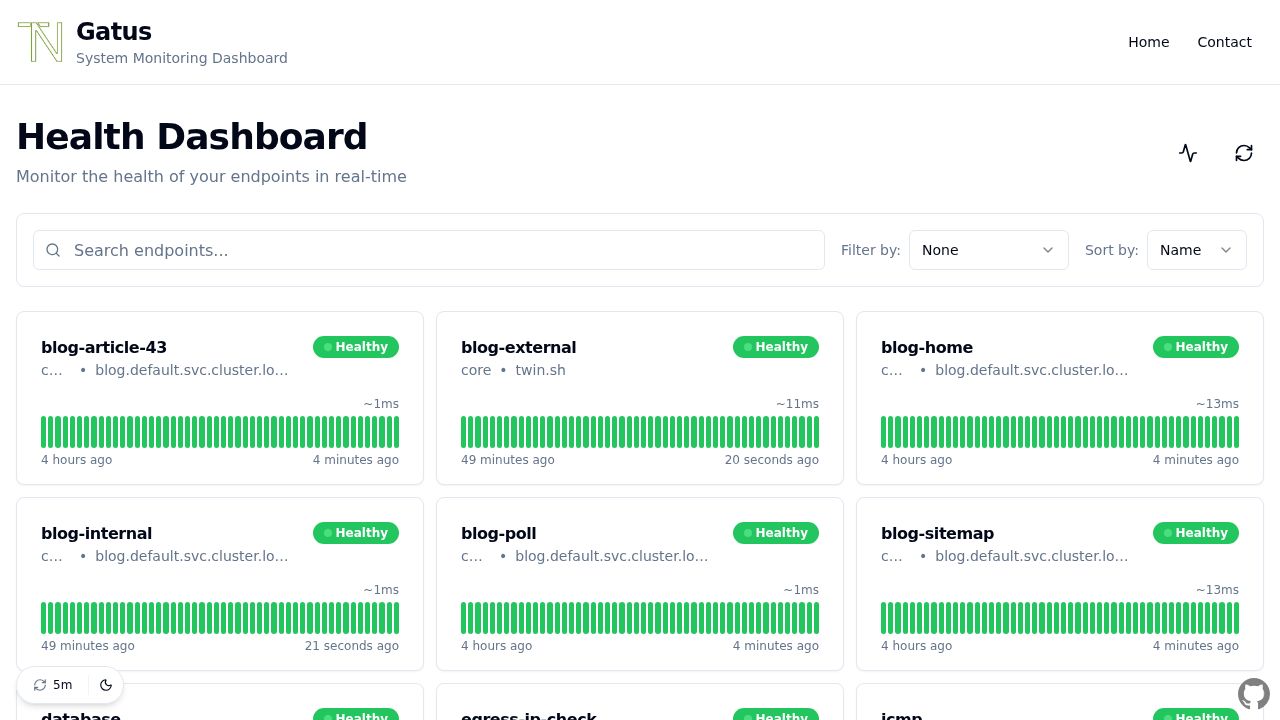Click the Healthy badge on blog-external
Viewport: 1280px width, 720px height.
click(776, 347)
